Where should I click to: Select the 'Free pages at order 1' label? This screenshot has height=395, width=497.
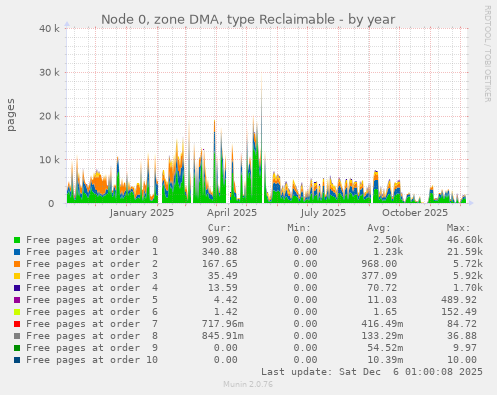click(x=92, y=252)
